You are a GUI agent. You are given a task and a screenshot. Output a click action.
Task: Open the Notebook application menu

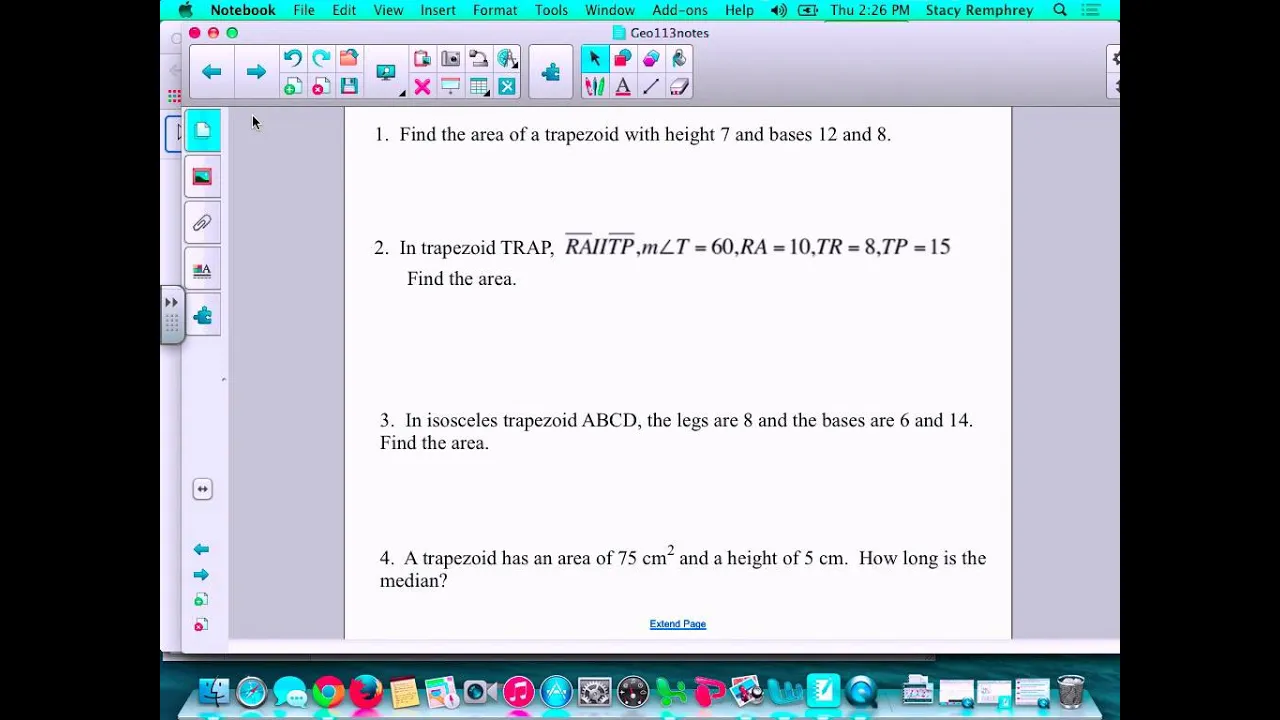[x=243, y=10]
